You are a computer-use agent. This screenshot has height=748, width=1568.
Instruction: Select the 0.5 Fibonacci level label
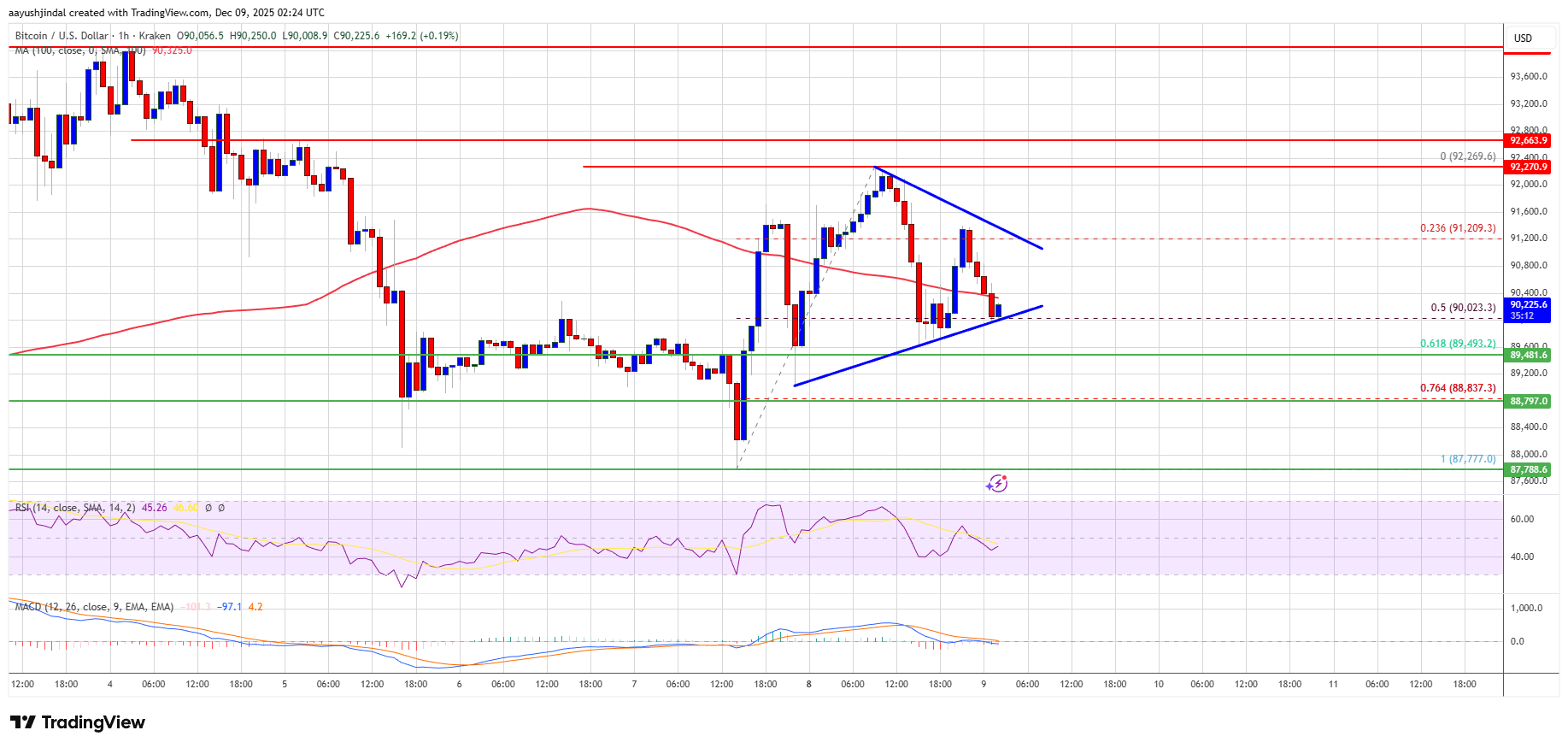[1463, 308]
